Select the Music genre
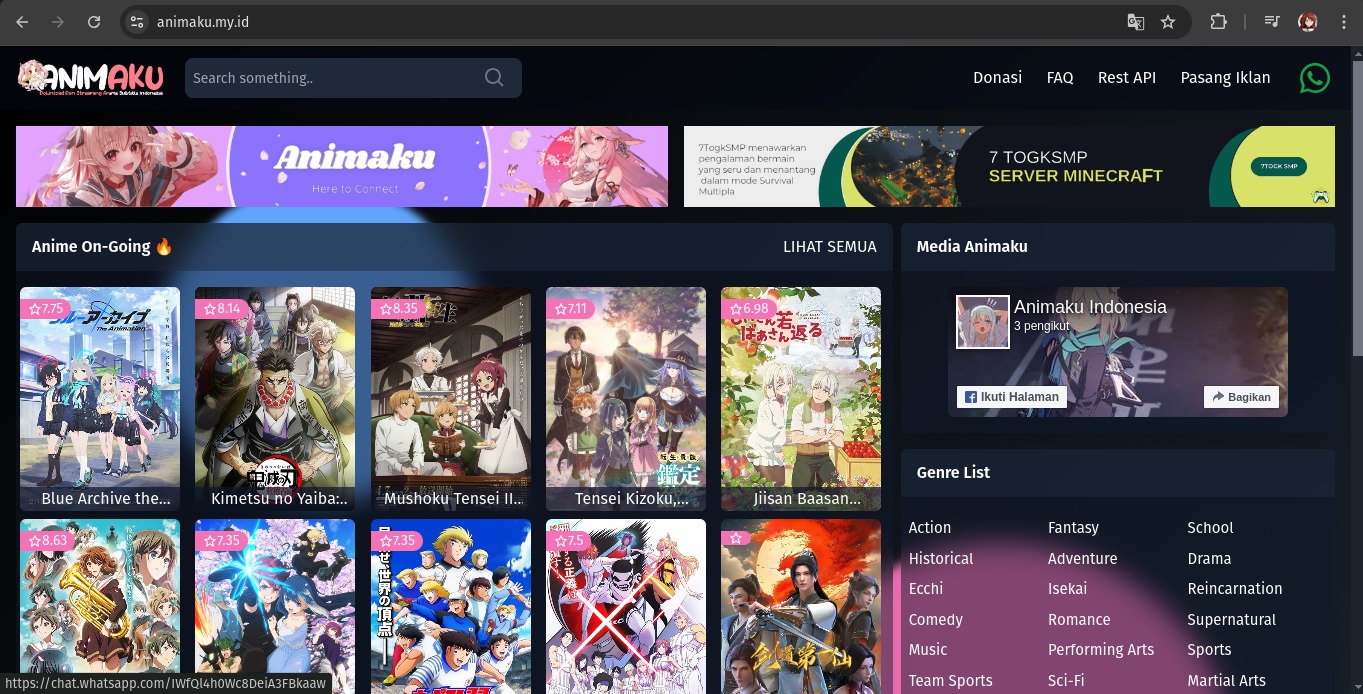This screenshot has height=694, width=1363. pos(928,650)
